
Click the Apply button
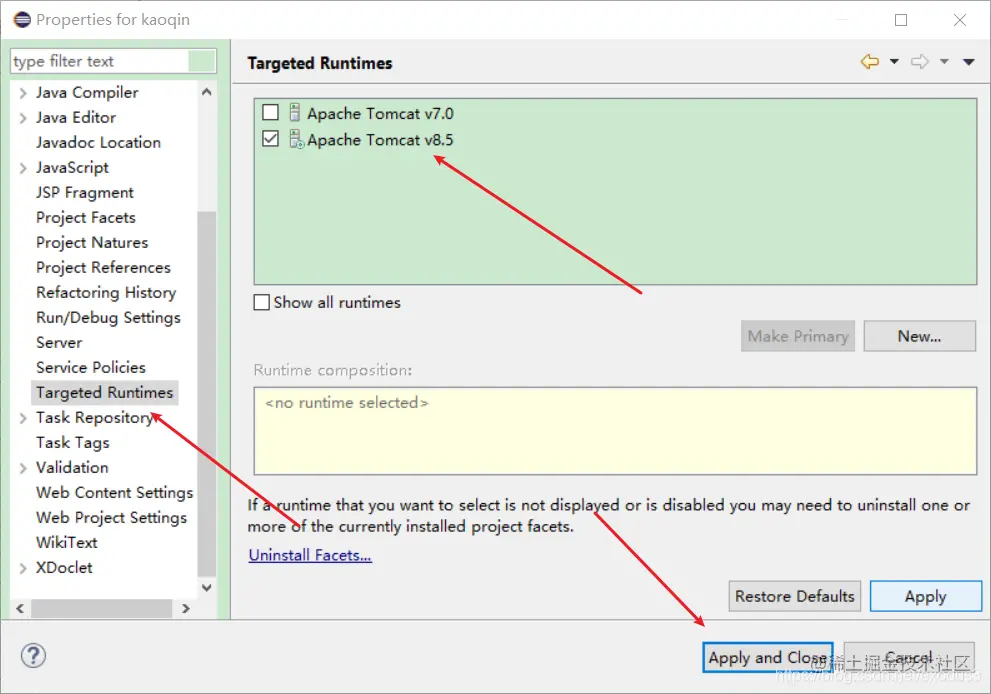(x=926, y=596)
